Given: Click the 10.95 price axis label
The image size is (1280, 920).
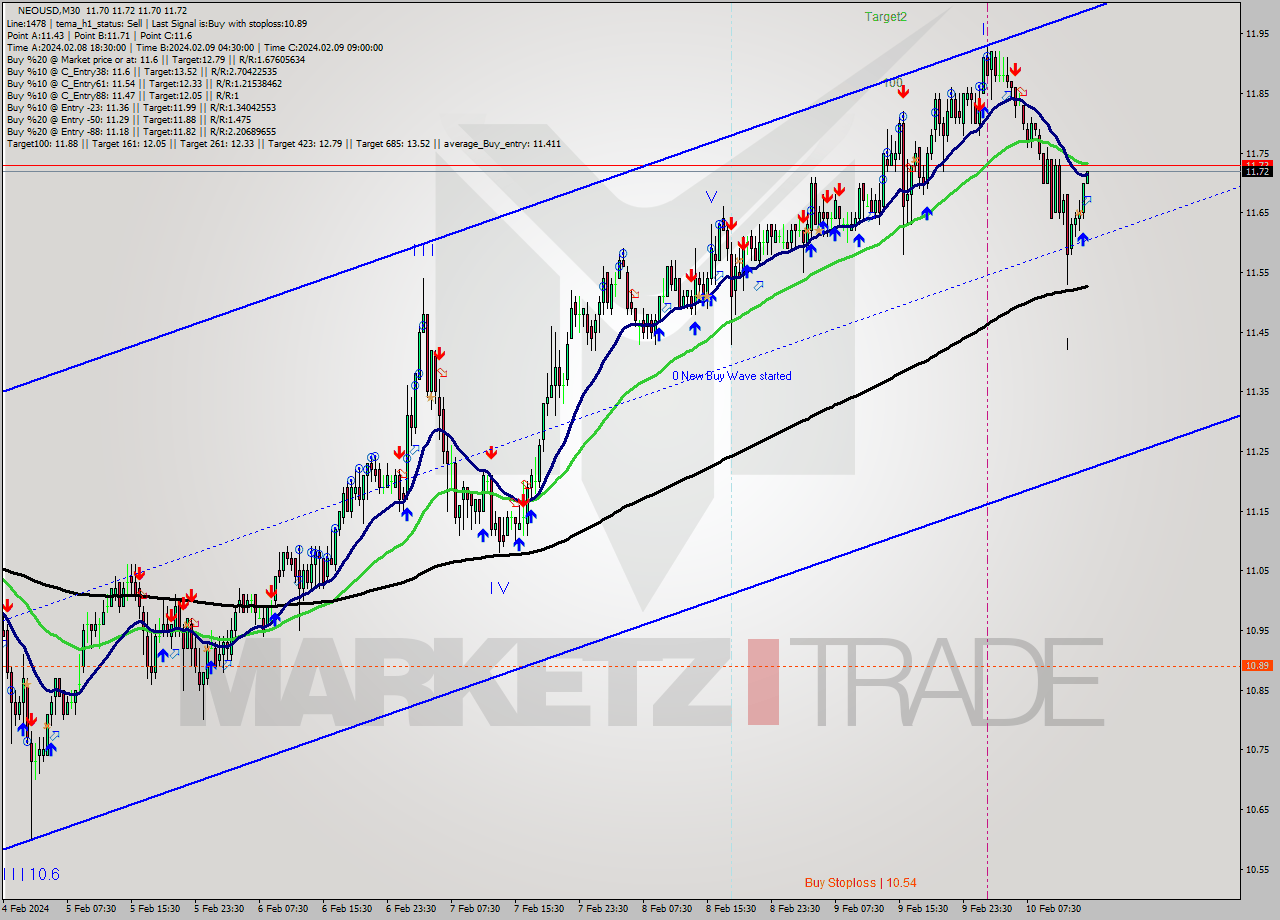Looking at the screenshot, I should click(1257, 631).
